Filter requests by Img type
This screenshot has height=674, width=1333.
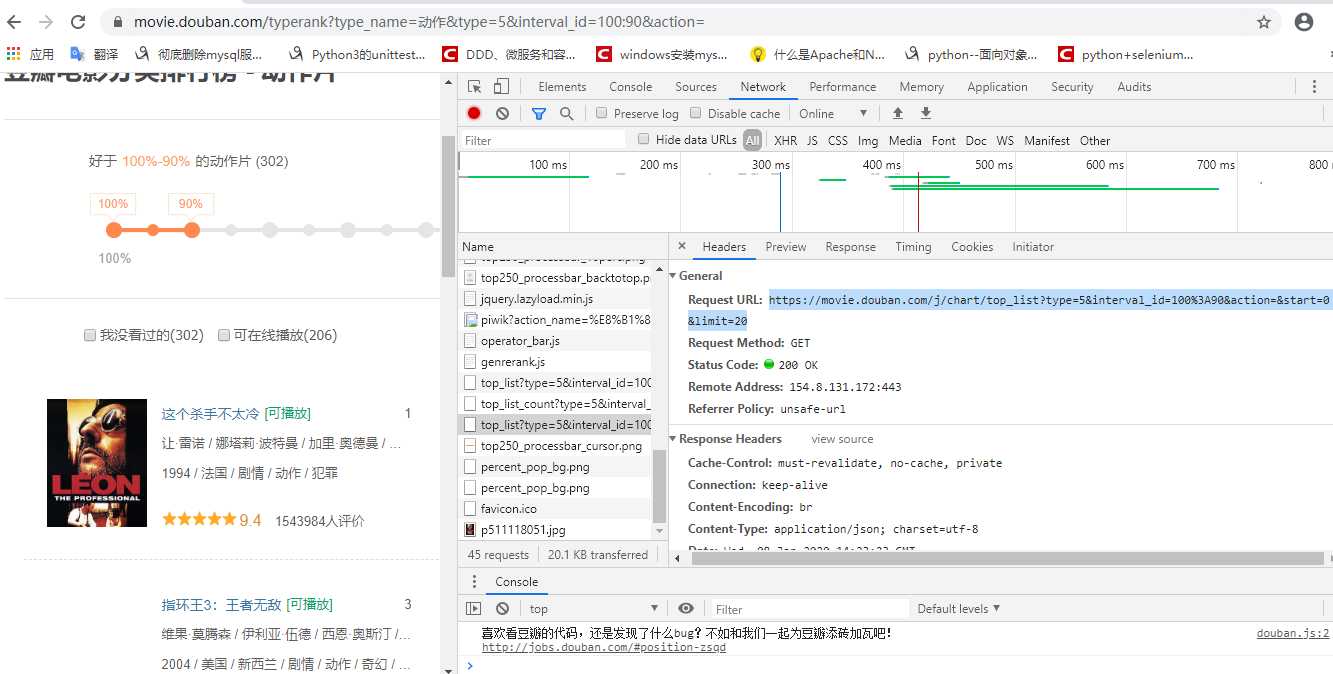pos(868,140)
